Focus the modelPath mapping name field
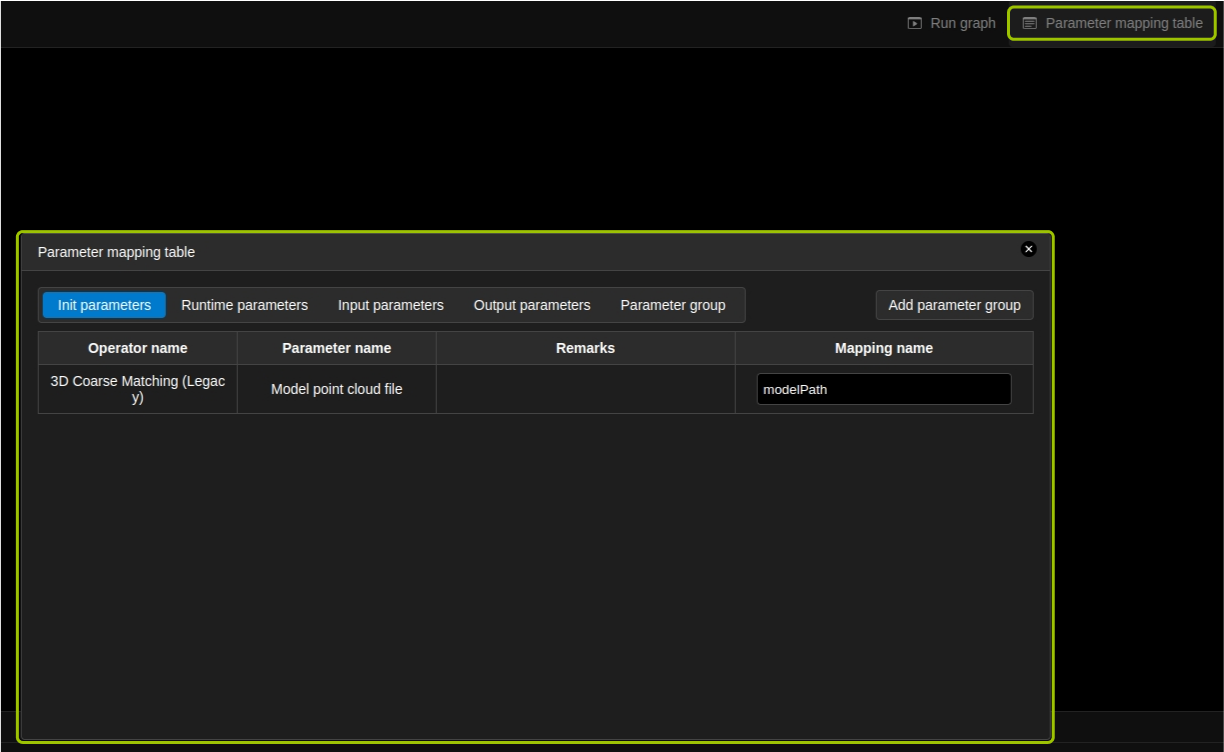 883,389
